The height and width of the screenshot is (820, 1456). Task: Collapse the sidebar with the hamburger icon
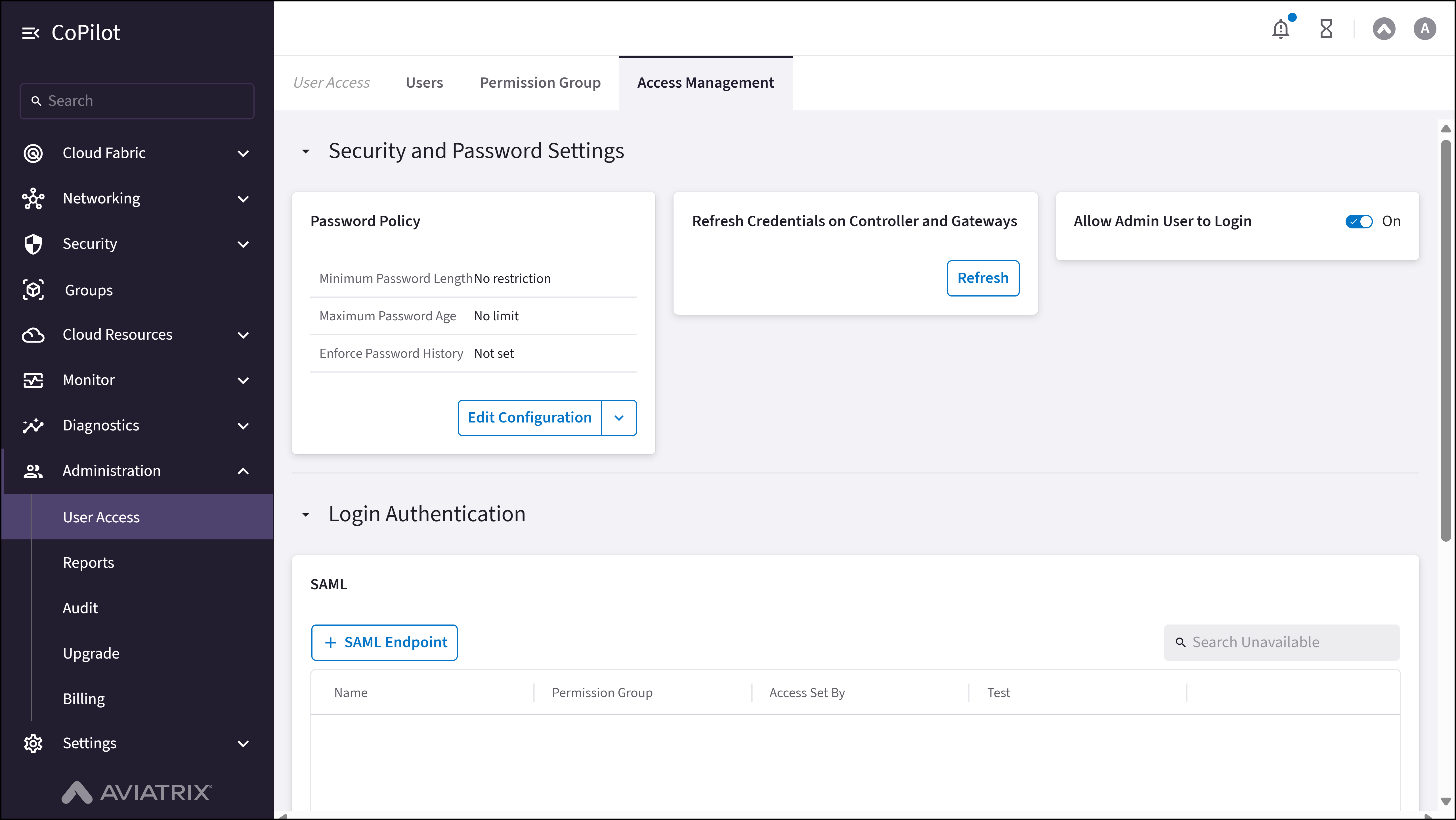(31, 32)
